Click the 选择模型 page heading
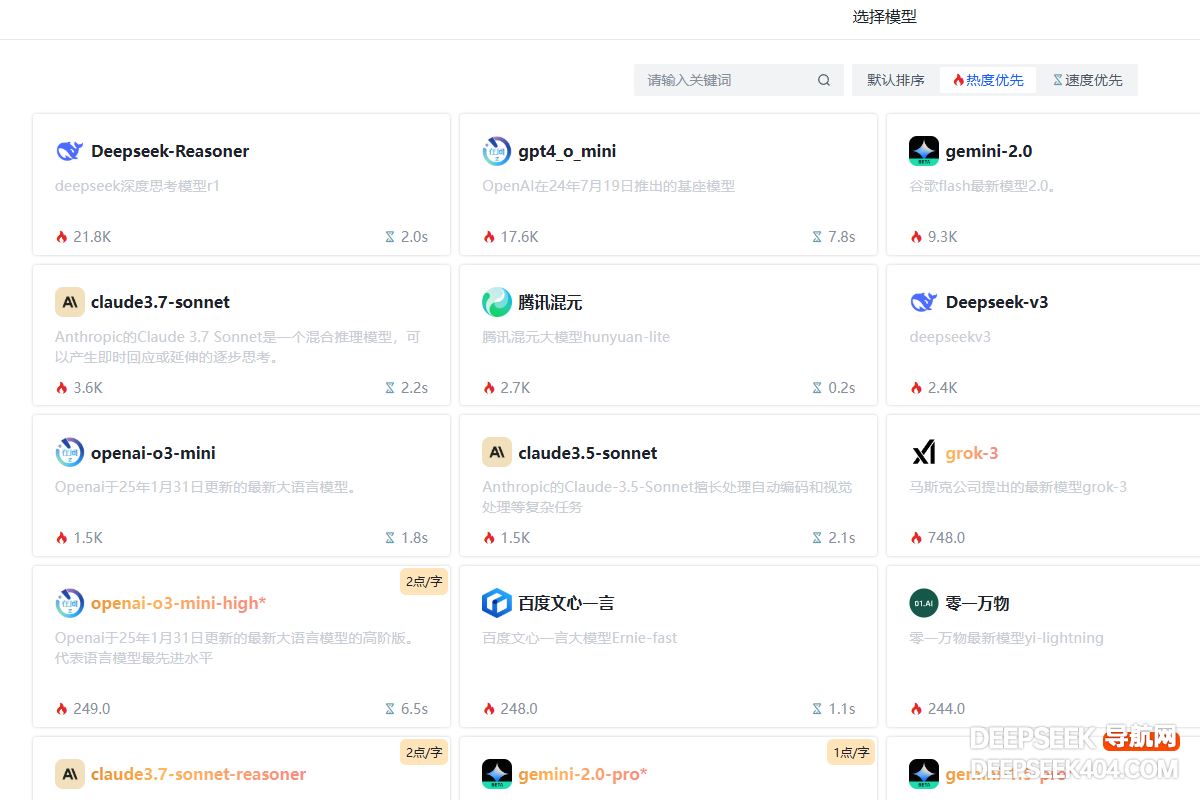Image resolution: width=1200 pixels, height=800 pixels. [x=884, y=16]
